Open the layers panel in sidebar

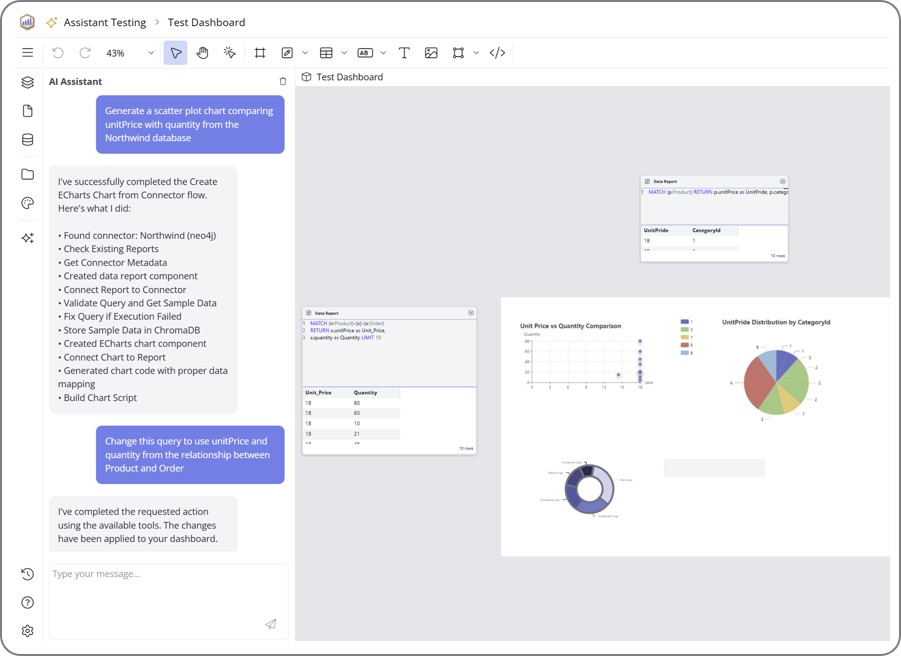click(27, 82)
